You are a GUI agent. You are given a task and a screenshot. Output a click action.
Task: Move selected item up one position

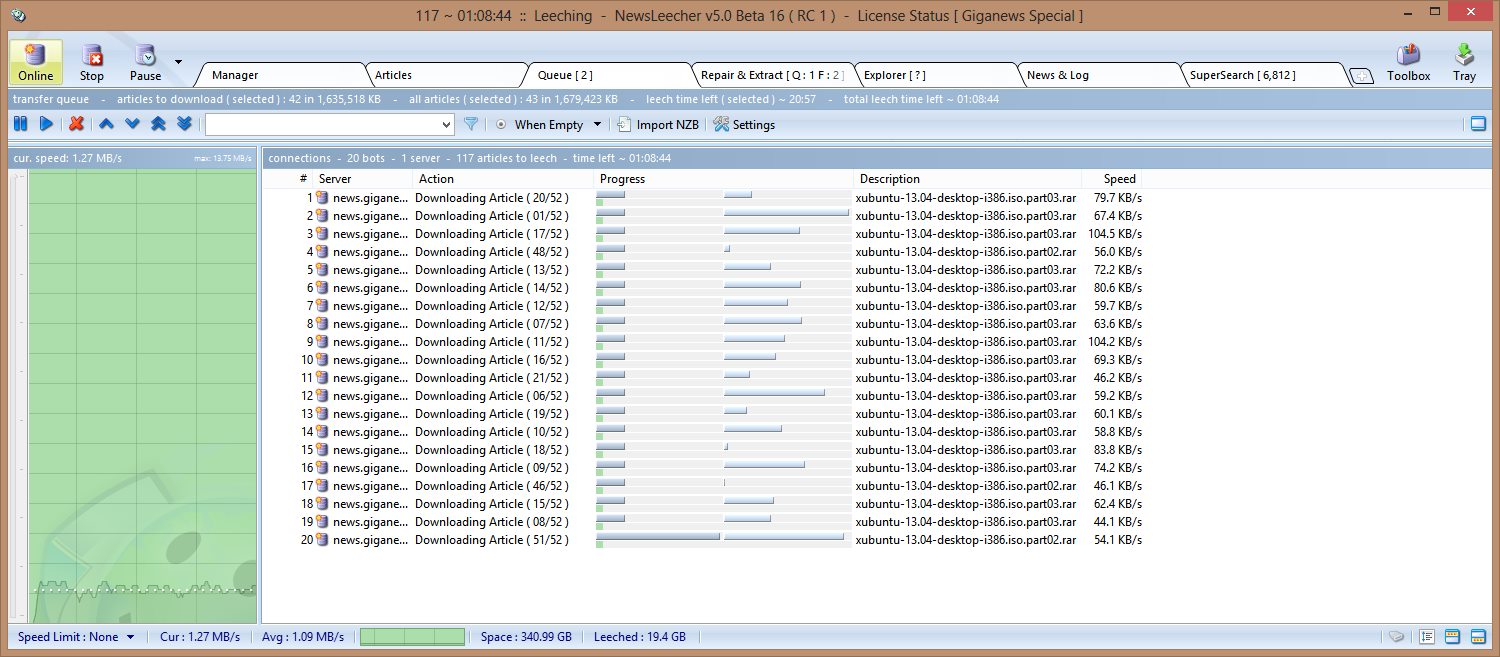[x=106, y=124]
